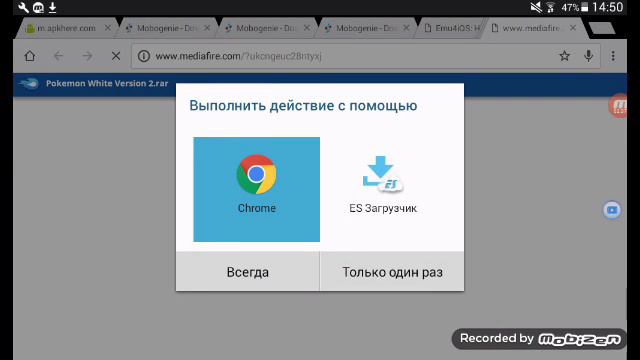Viewport: 640px width, 360px height.
Task: Tap the 14:50 clock
Action: click(608, 7)
